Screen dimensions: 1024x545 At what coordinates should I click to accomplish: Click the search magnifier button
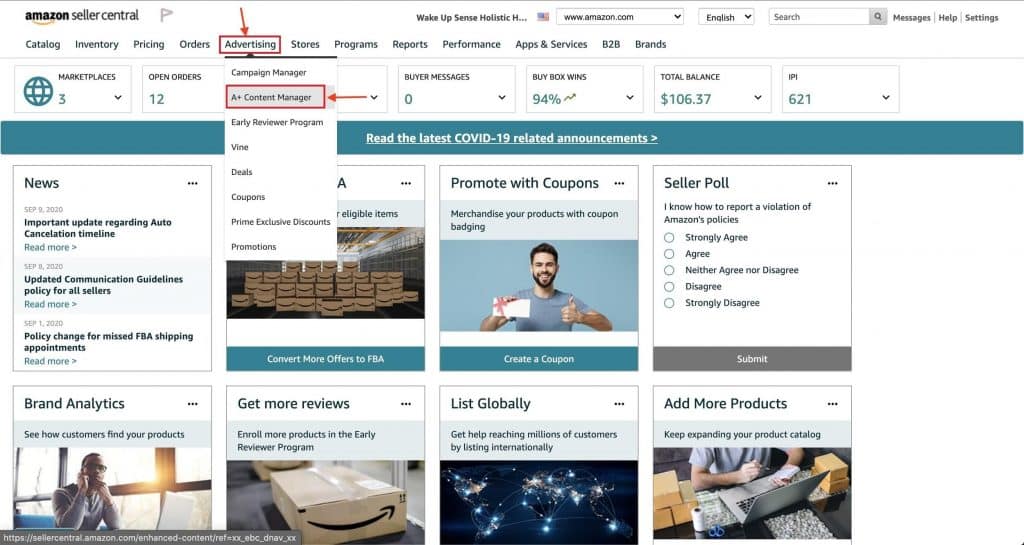point(878,17)
